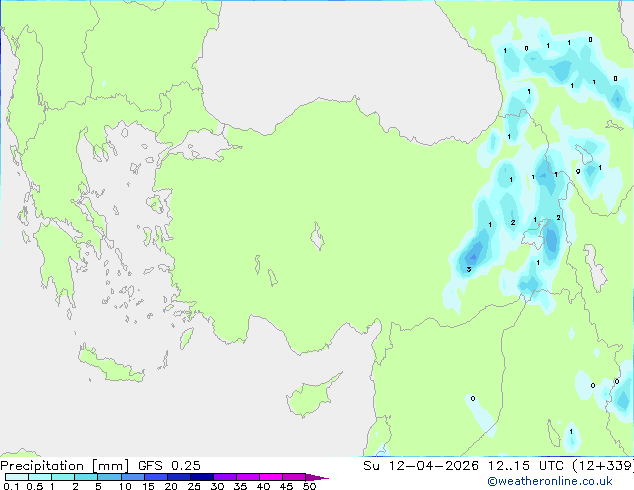634x490 pixels.
Task: Select the 10 mm legend color swatch
Action: click(x=133, y=477)
